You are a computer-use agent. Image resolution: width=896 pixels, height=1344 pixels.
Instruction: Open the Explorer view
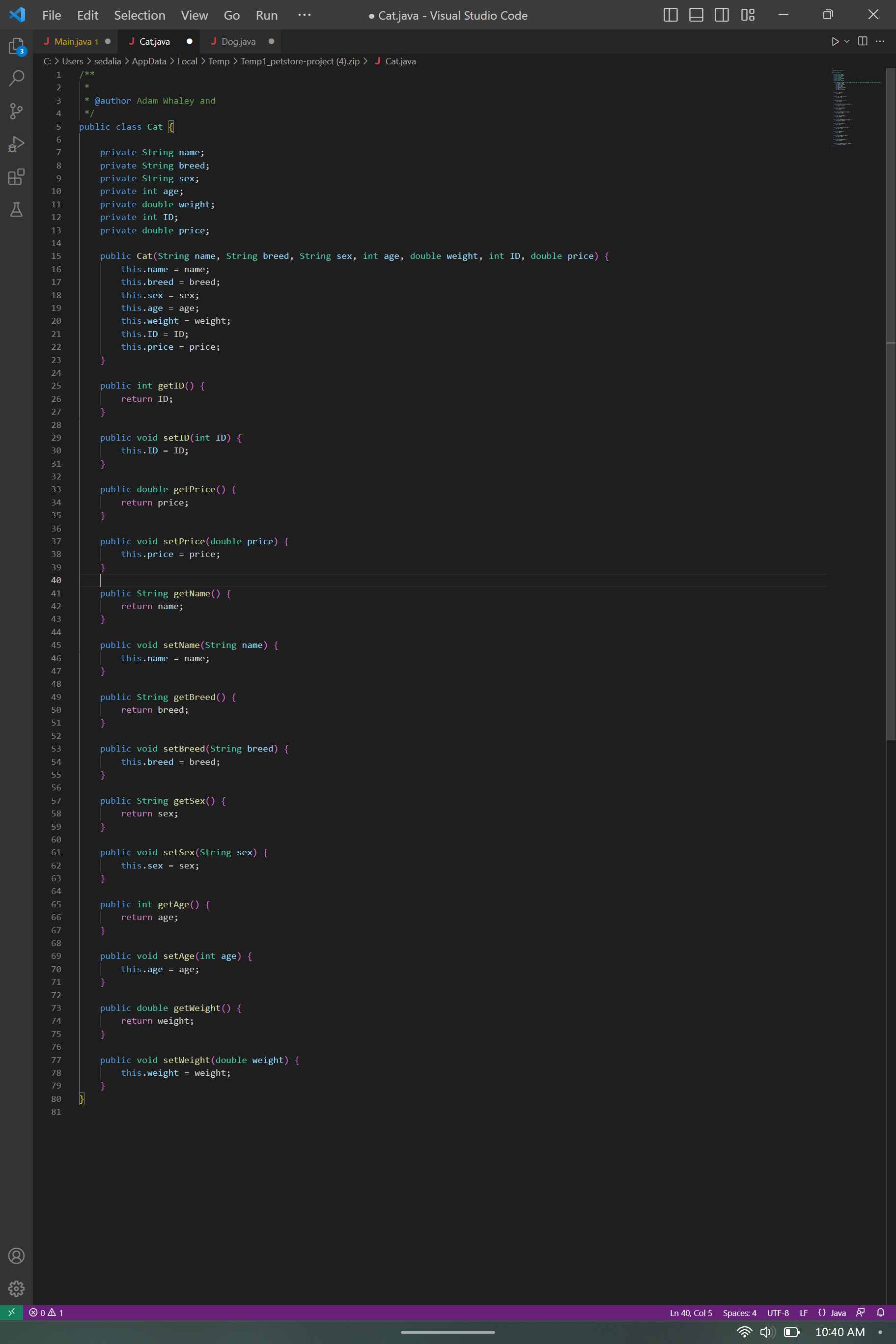pos(16,46)
